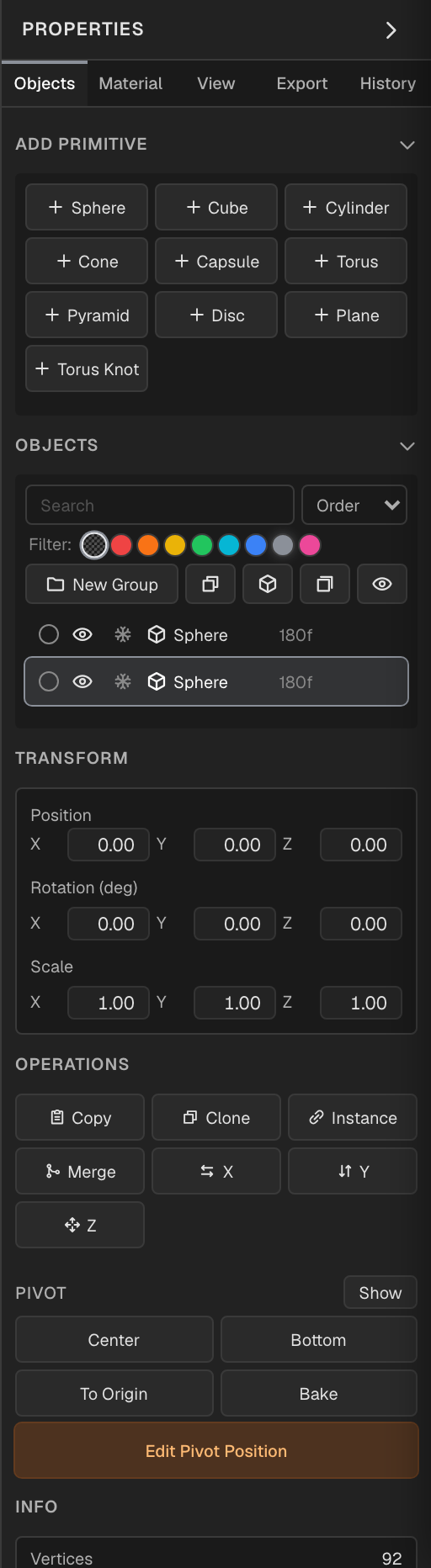Toggle the eye button in the objects toolbar

(x=382, y=584)
